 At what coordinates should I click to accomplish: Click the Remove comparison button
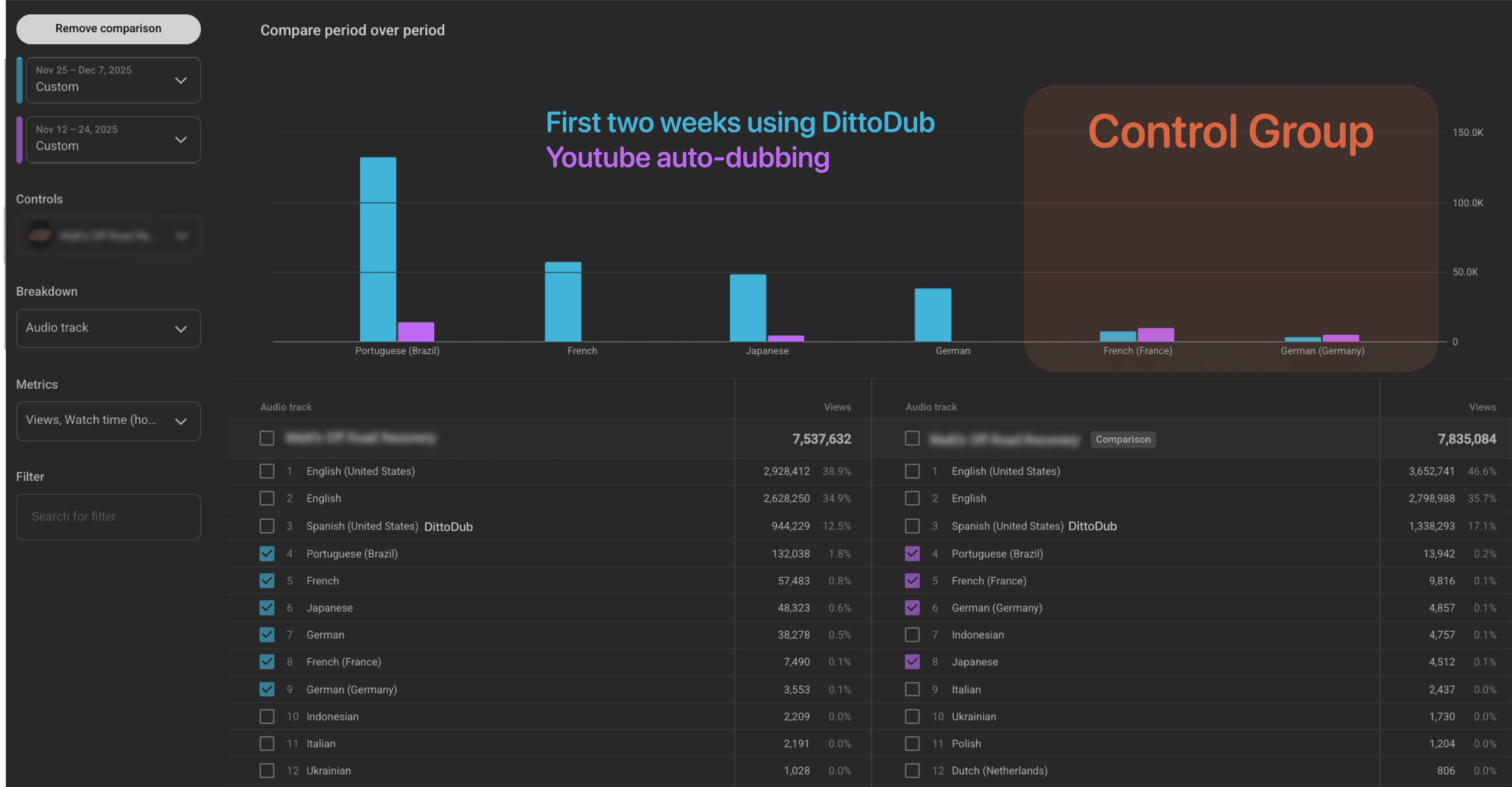(x=108, y=28)
